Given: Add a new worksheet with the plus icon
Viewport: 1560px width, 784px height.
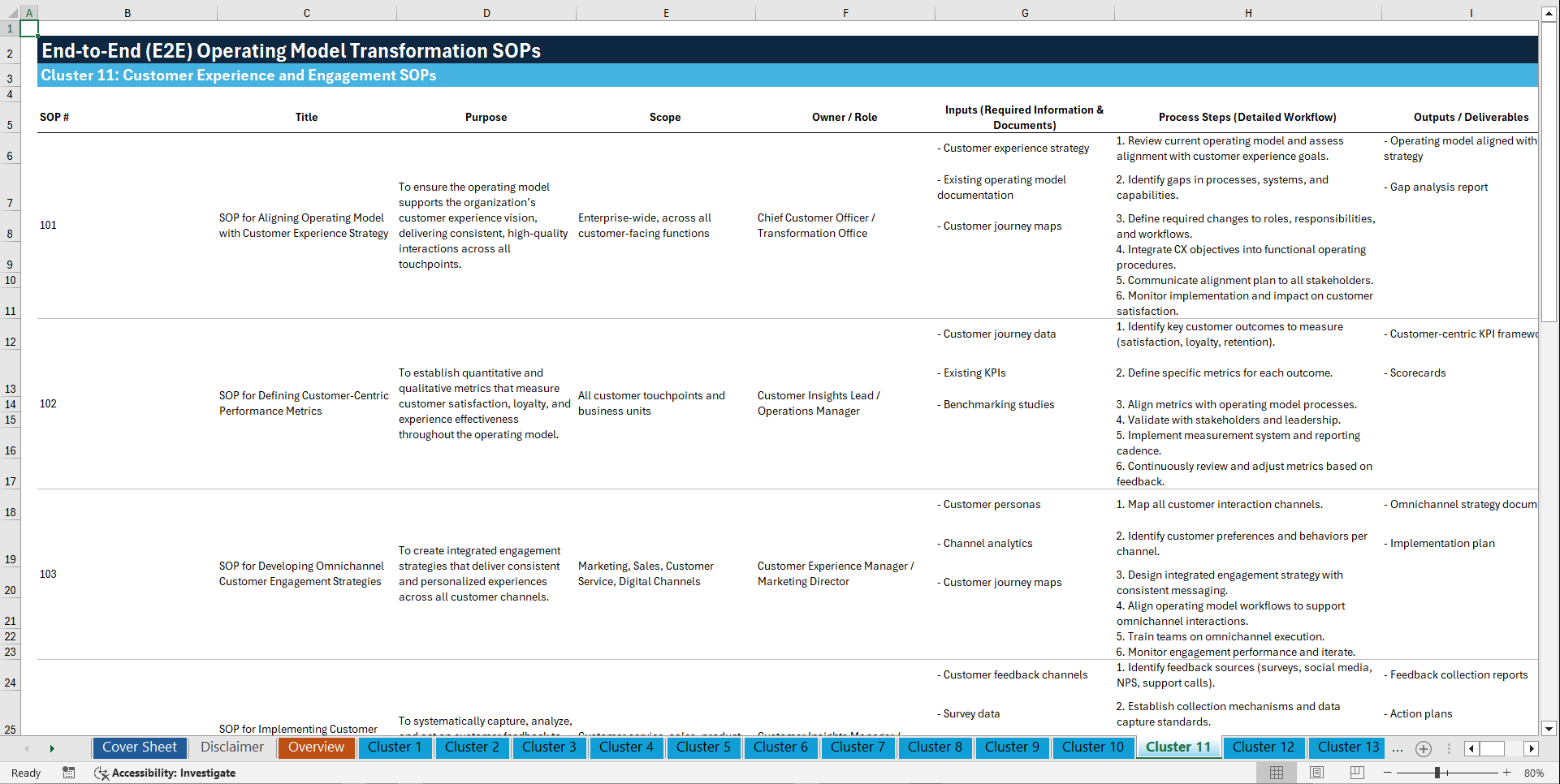Looking at the screenshot, I should coord(1423,748).
